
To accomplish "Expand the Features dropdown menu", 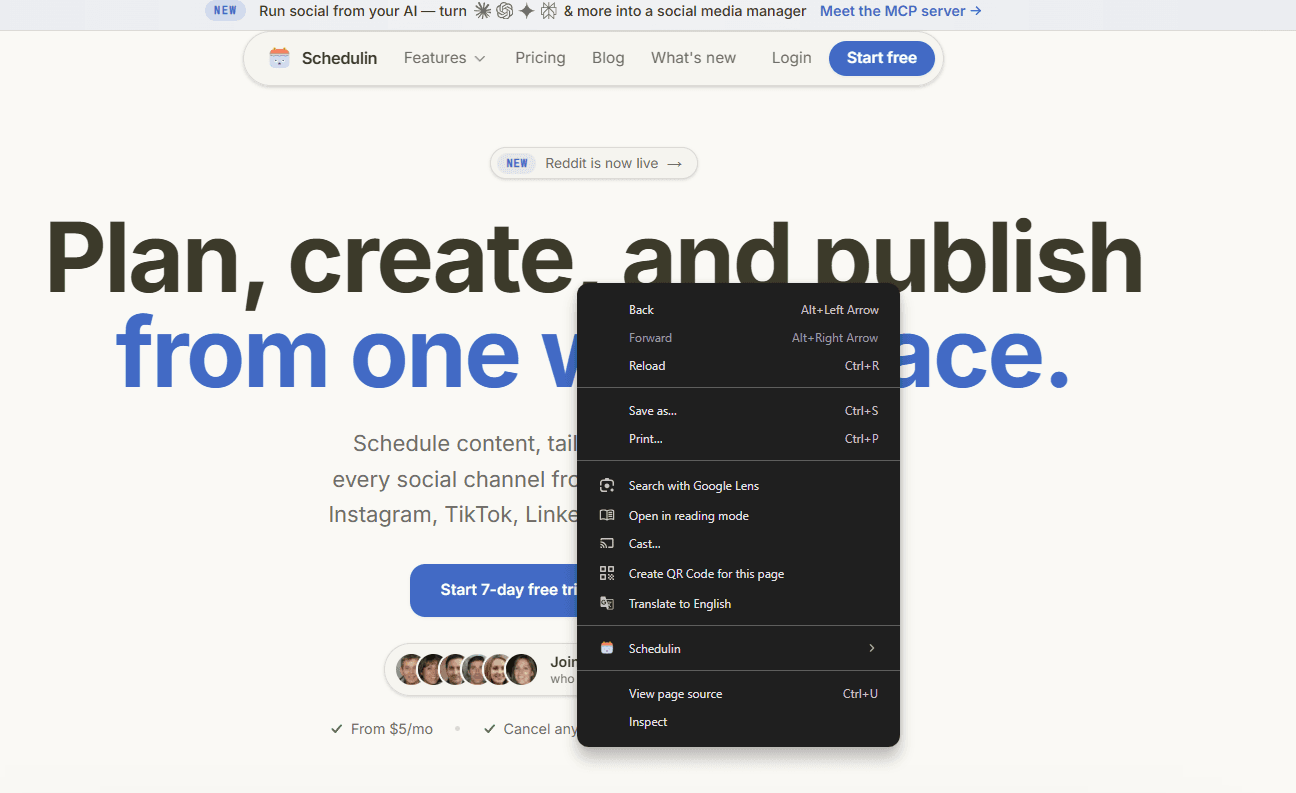I will pyautogui.click(x=445, y=58).
